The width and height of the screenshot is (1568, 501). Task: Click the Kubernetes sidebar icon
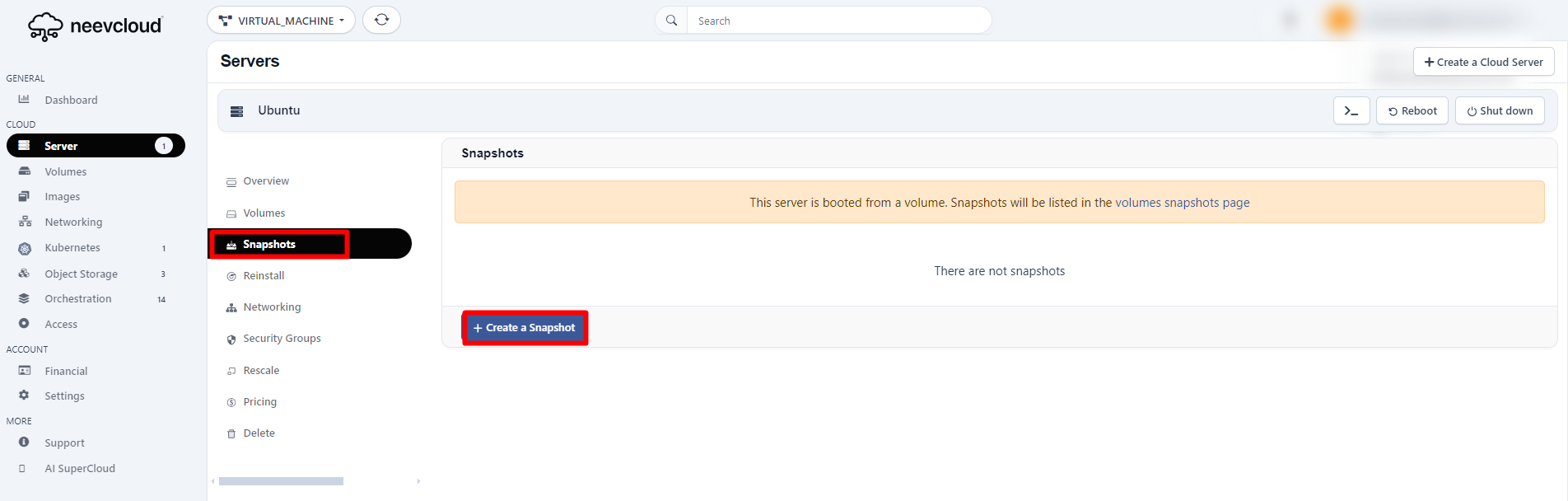(25, 248)
